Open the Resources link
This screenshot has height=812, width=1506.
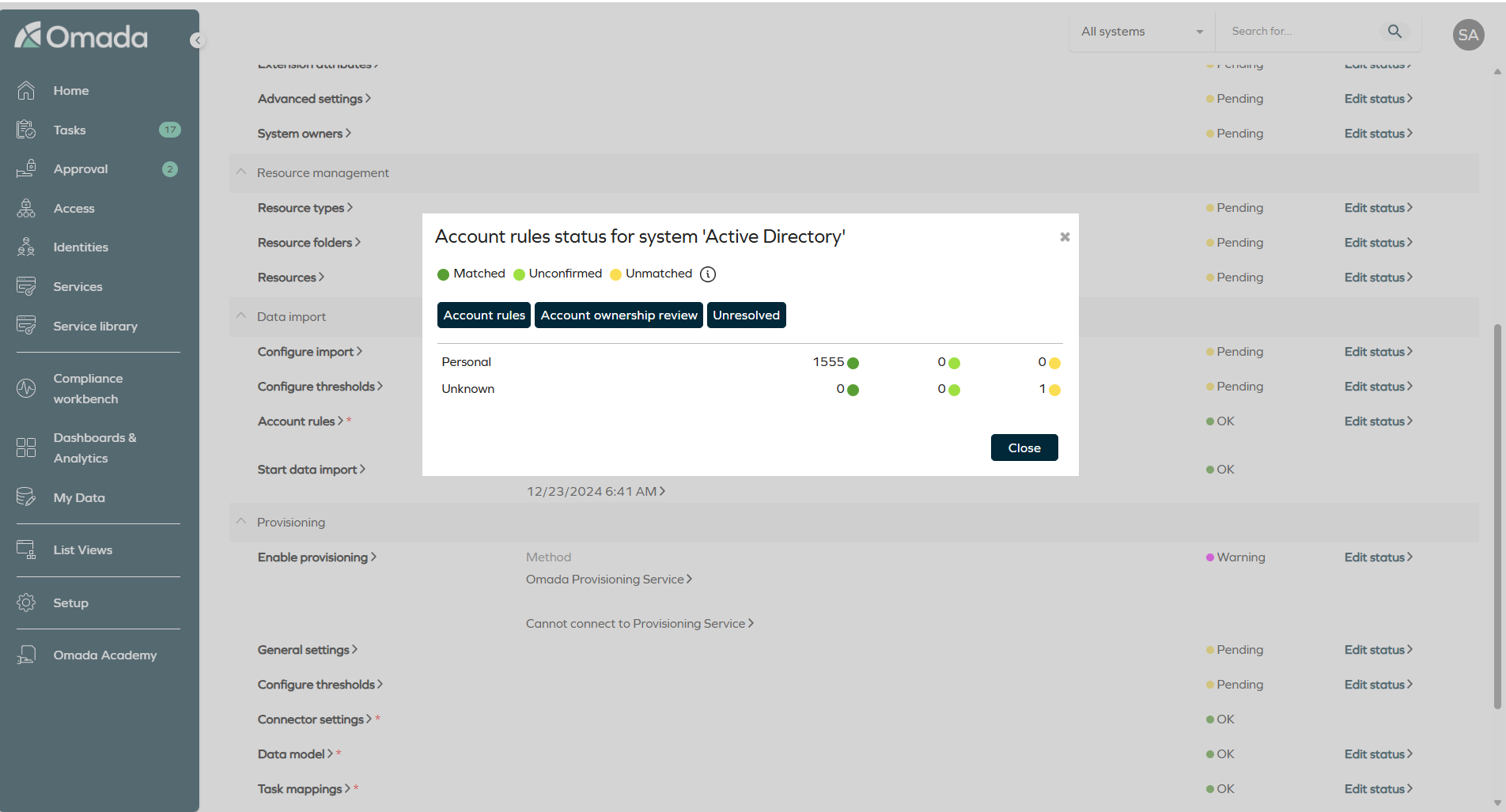pos(291,278)
